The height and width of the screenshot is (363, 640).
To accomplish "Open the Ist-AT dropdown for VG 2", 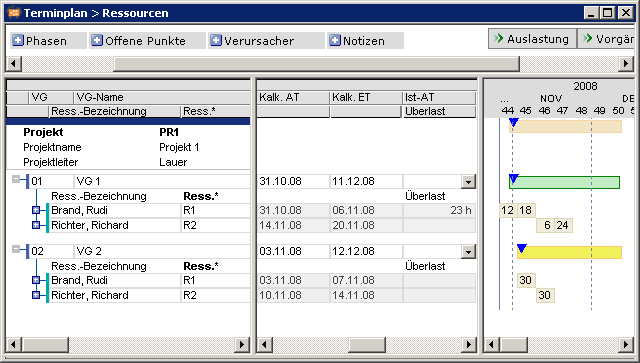I will point(468,252).
